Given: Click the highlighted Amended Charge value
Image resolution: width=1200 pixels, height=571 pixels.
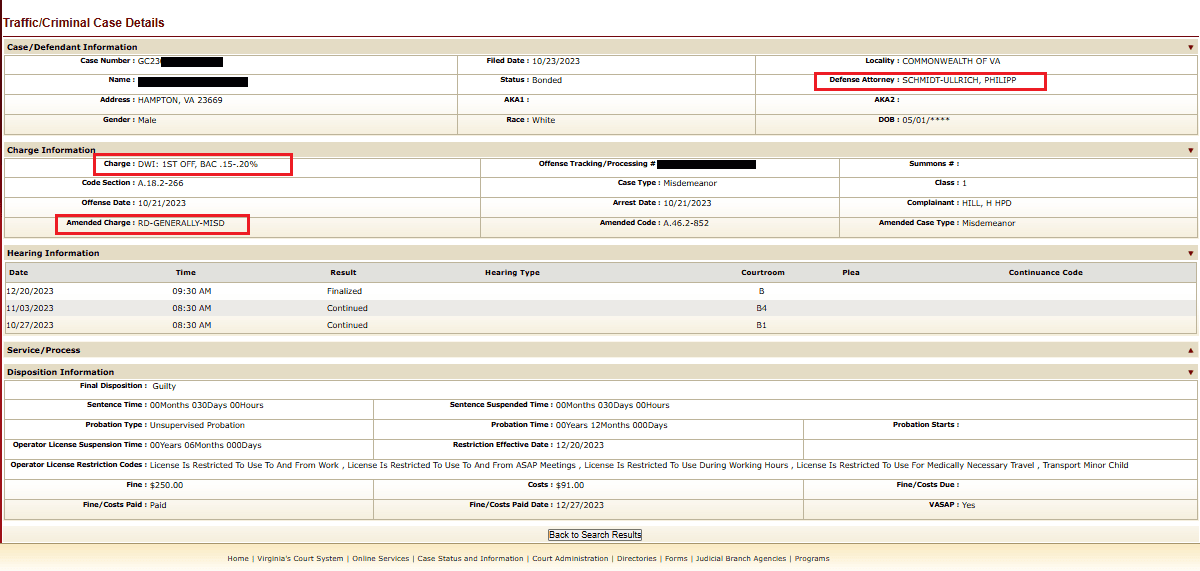Looking at the screenshot, I should [x=181, y=223].
